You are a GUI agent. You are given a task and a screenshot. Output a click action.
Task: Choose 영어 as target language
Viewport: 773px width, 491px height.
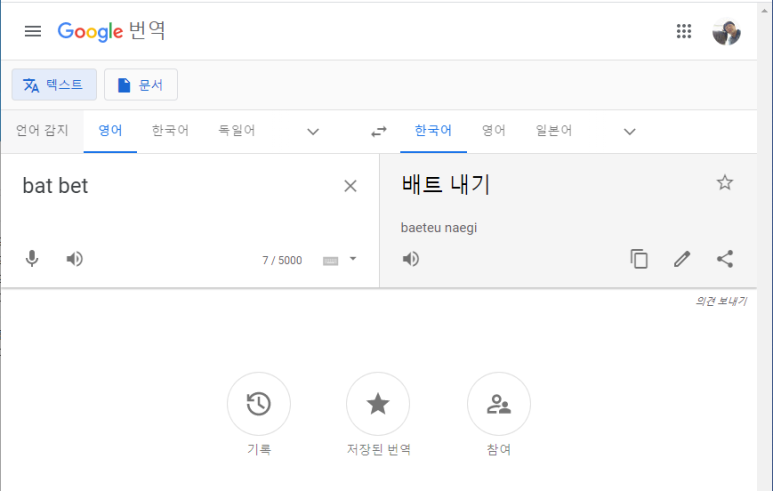tap(493, 131)
